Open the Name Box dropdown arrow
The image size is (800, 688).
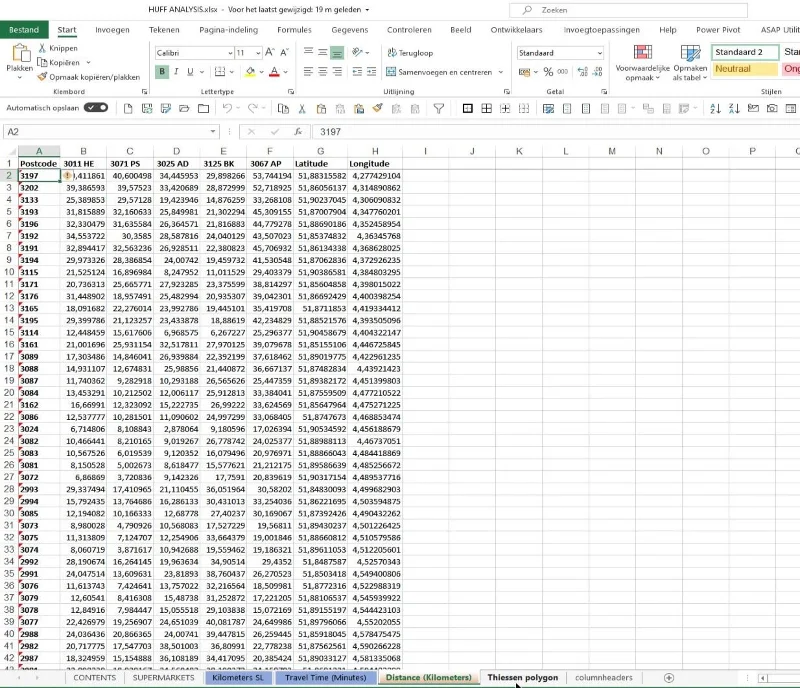[x=213, y=132]
